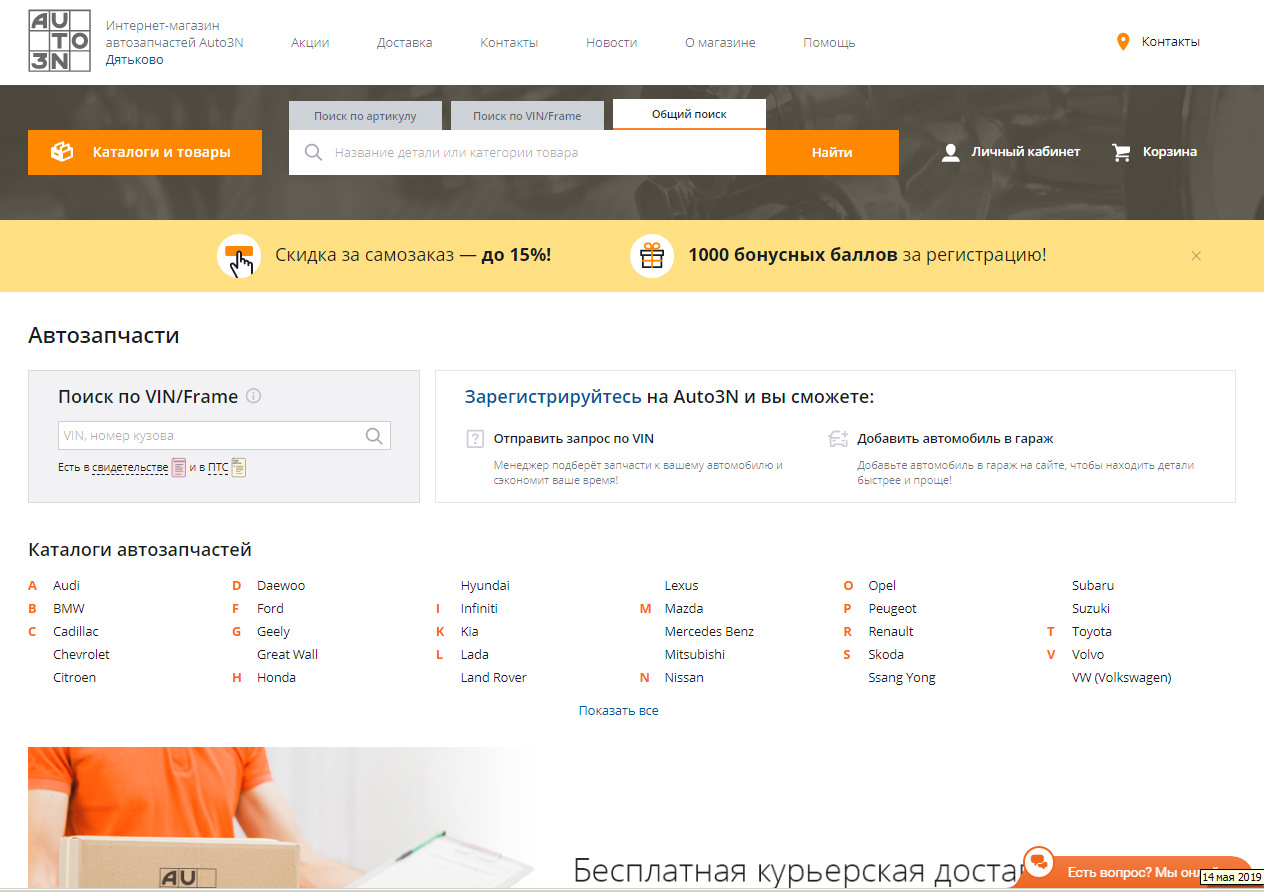
Task: Click the magnifier icon in the main search bar
Action: (313, 152)
